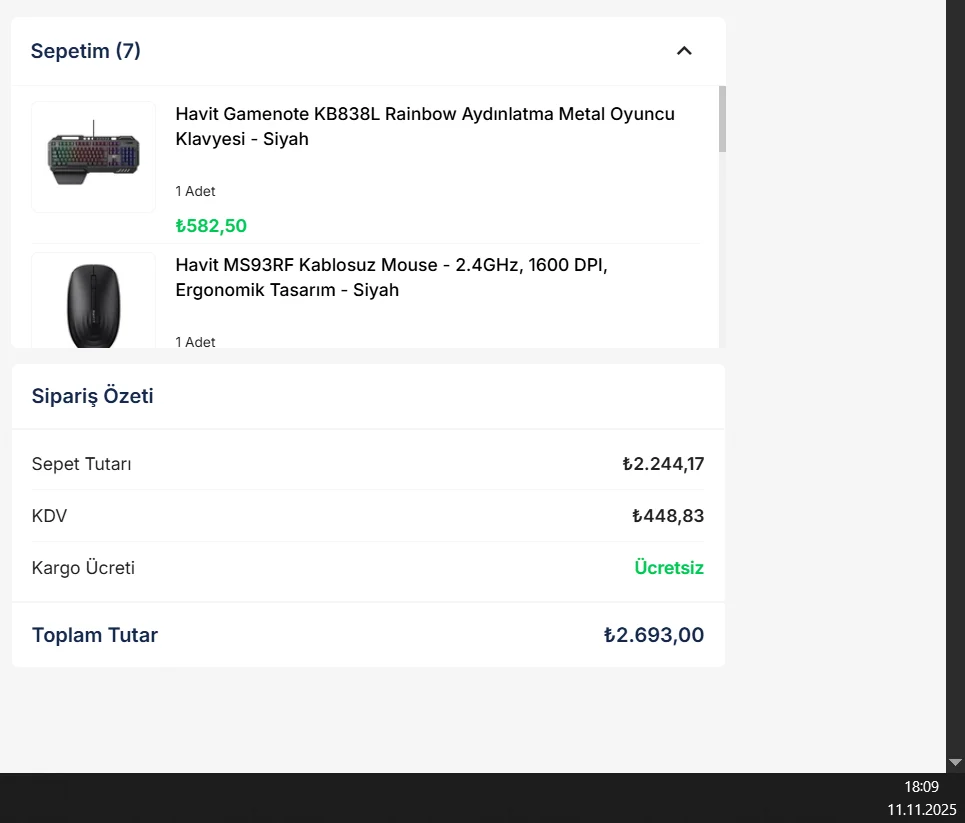Click the Toplam Tutar label
This screenshot has width=965, height=823.
pos(95,635)
